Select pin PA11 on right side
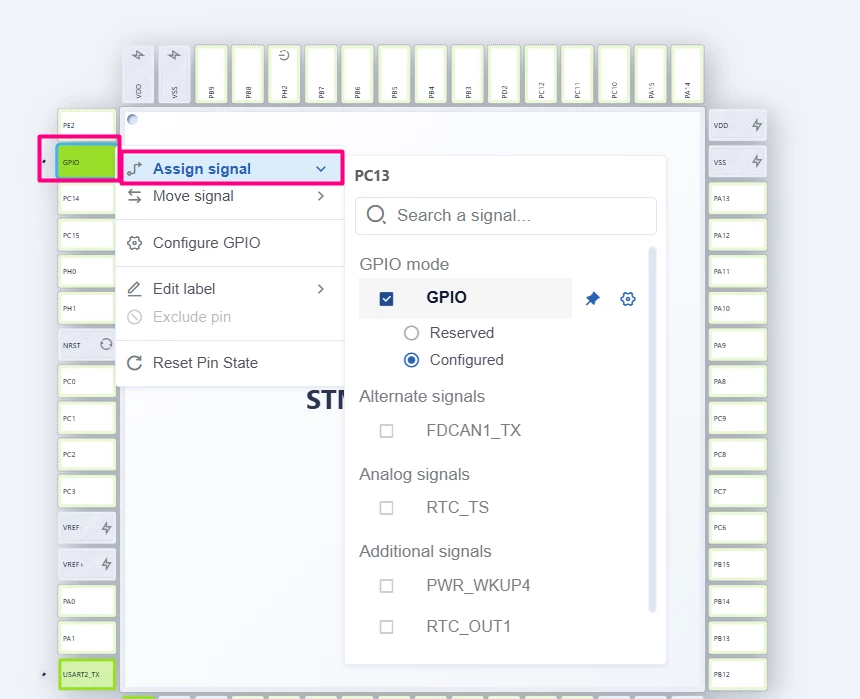This screenshot has height=699, width=860. (x=738, y=272)
